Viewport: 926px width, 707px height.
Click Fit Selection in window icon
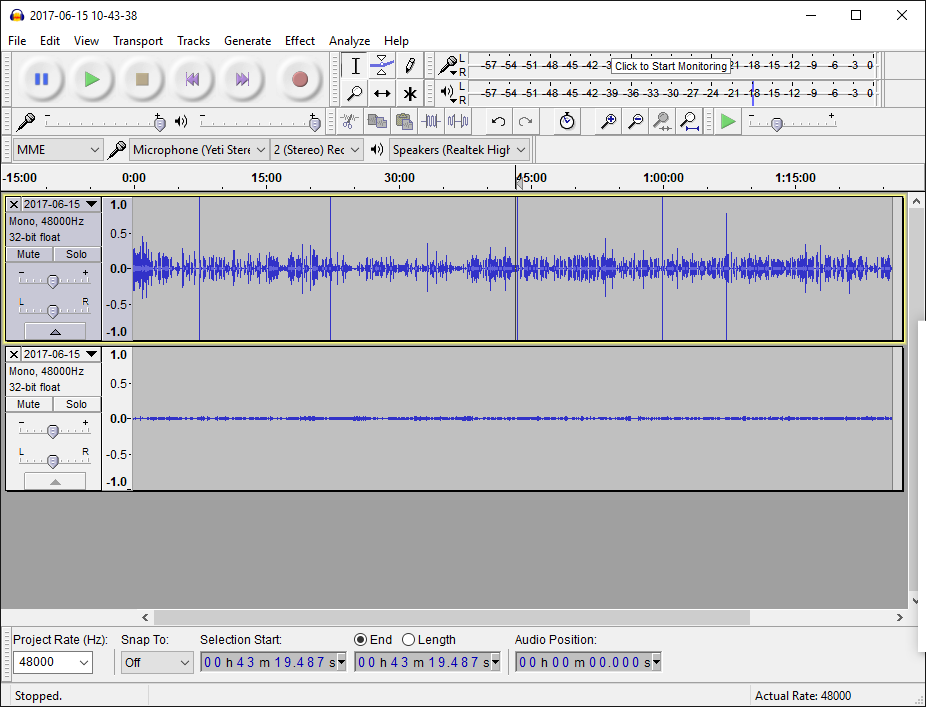coord(662,122)
